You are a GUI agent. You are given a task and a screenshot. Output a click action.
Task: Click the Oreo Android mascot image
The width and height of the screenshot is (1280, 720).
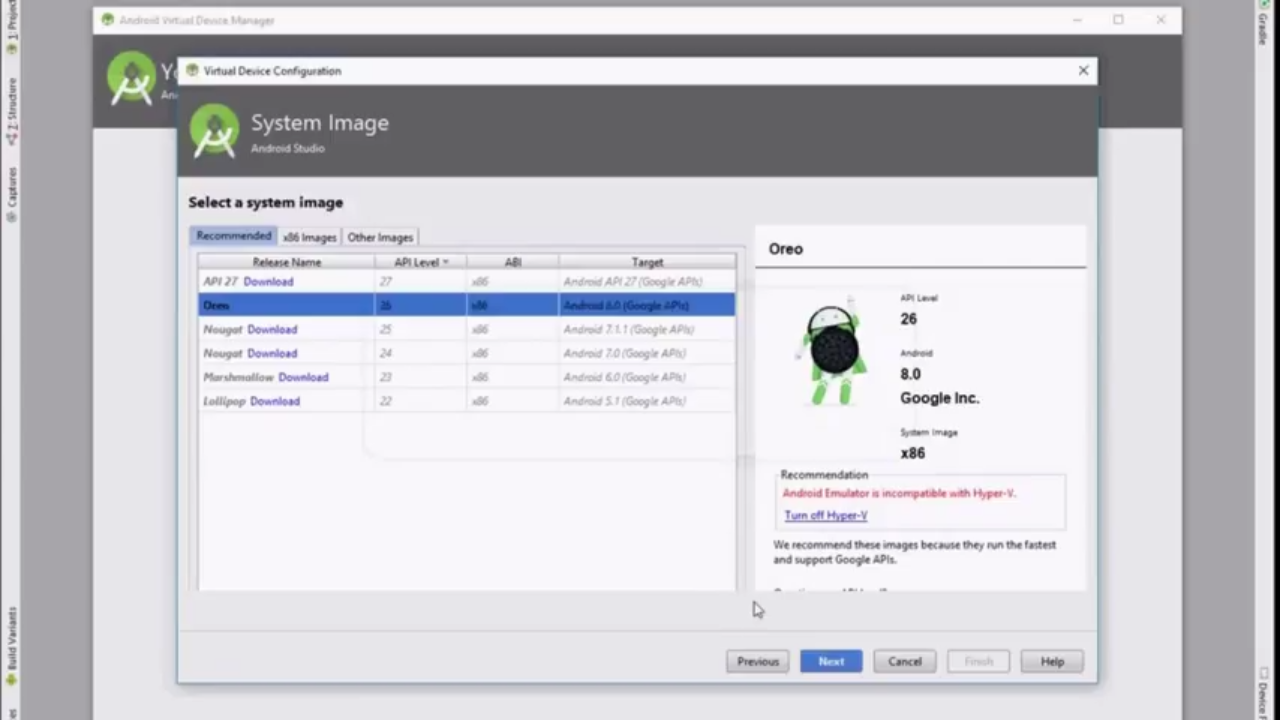[x=832, y=352]
